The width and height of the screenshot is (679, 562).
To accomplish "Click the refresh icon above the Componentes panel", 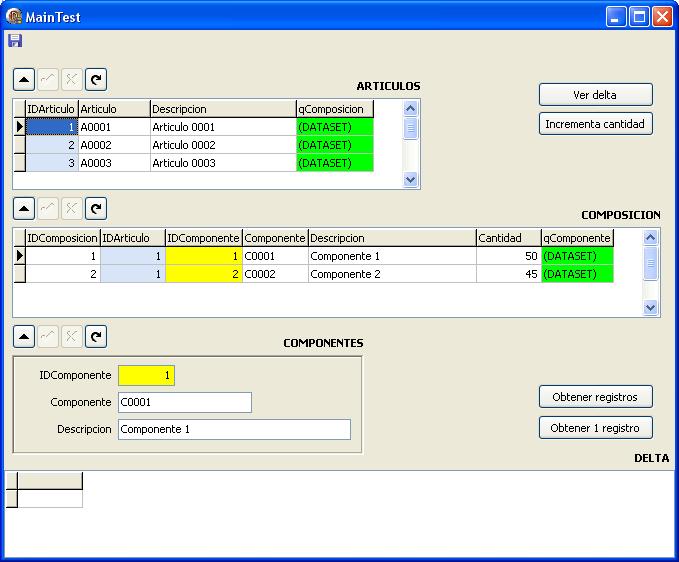I will click(x=95, y=336).
